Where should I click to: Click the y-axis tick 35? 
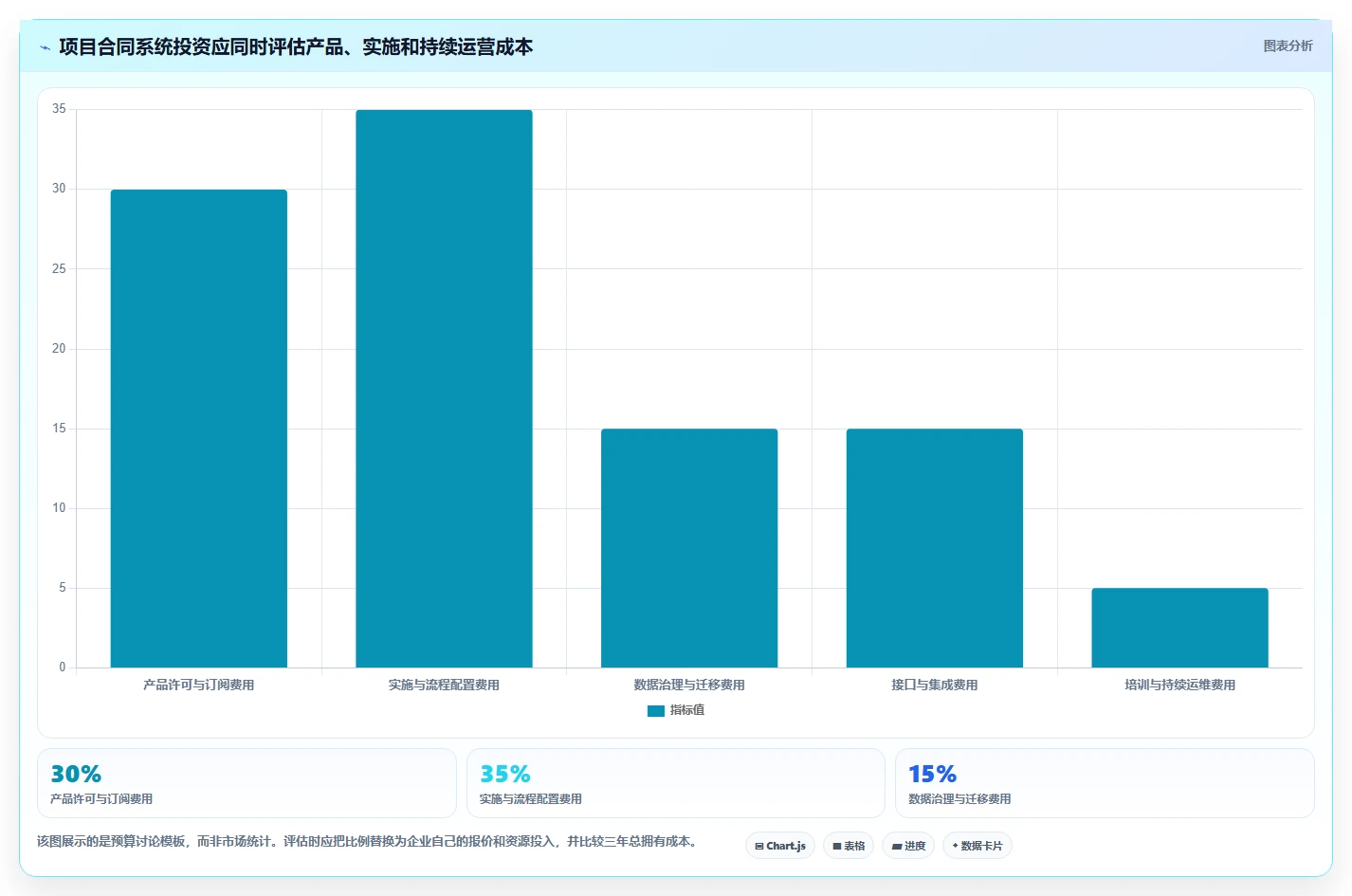[60, 109]
